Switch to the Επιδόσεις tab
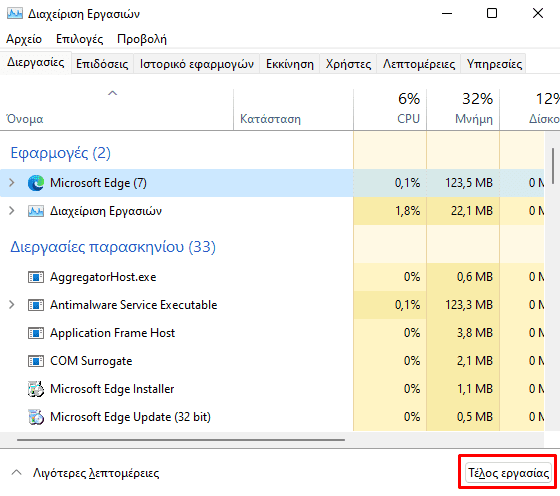Image resolution: width=560 pixels, height=496 pixels. [x=102, y=64]
